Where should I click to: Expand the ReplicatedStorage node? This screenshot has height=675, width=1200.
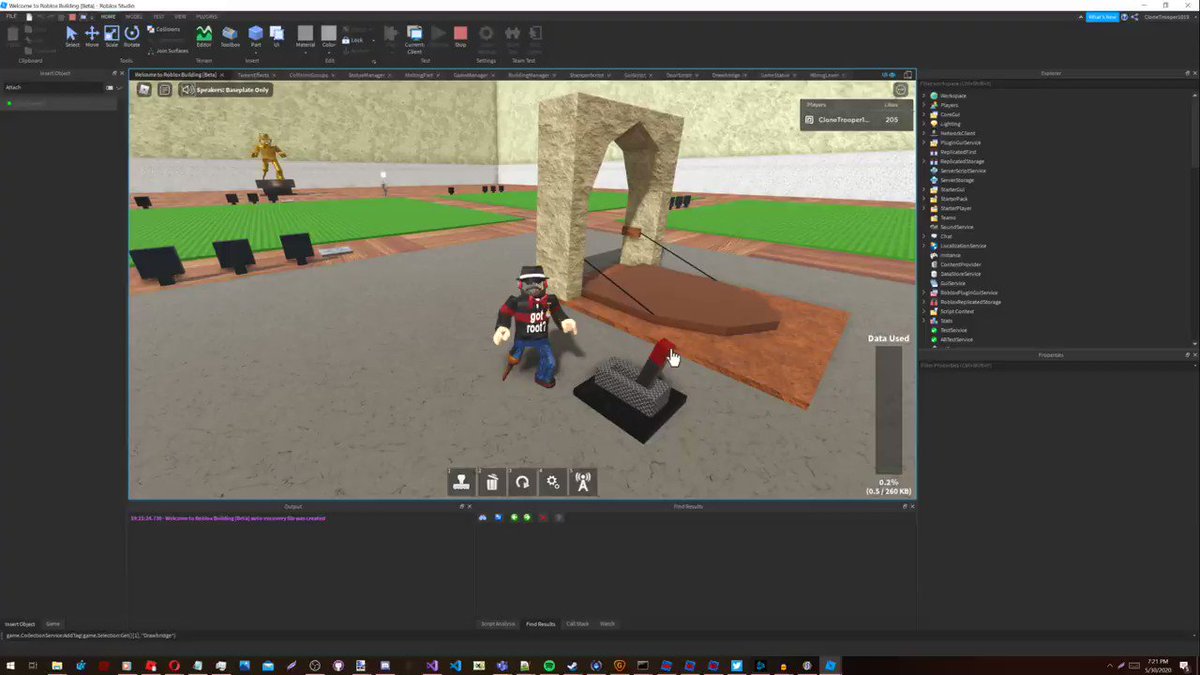(924, 161)
